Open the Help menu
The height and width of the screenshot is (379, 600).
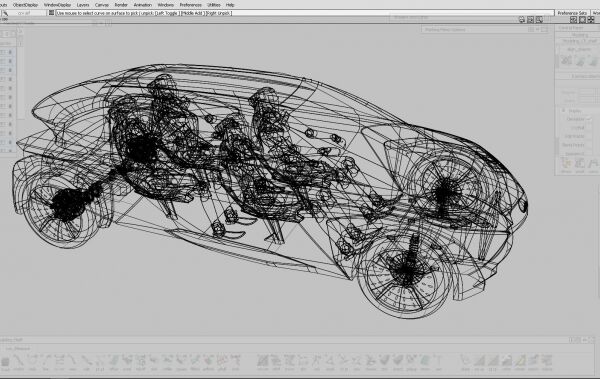pyautogui.click(x=230, y=5)
